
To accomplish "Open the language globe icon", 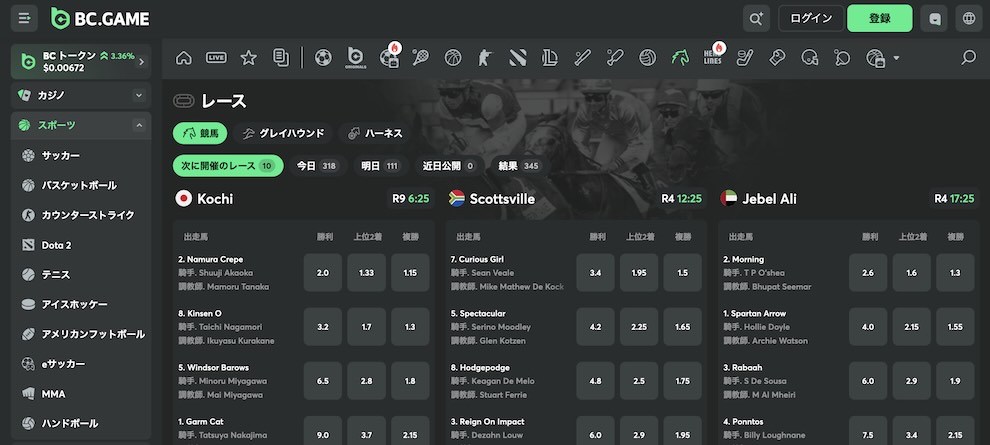I will tap(969, 18).
